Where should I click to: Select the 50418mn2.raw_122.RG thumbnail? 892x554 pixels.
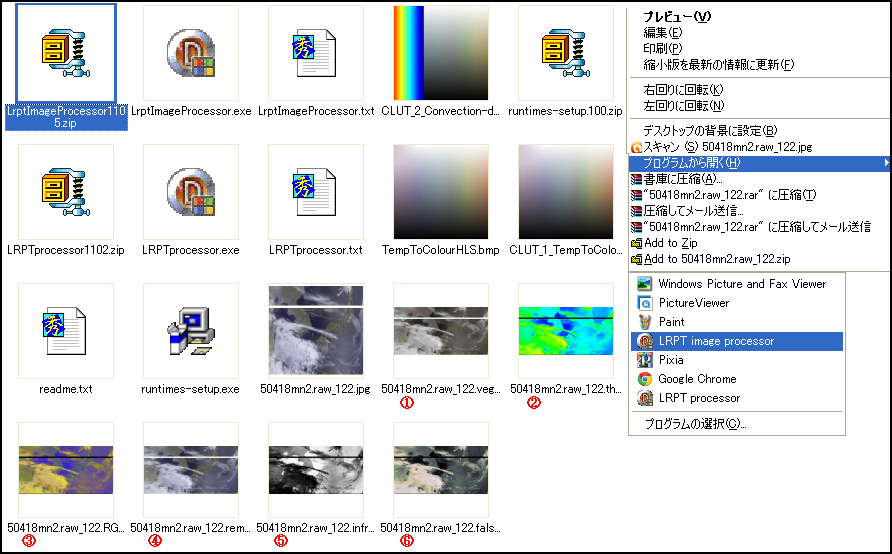click(x=66, y=470)
